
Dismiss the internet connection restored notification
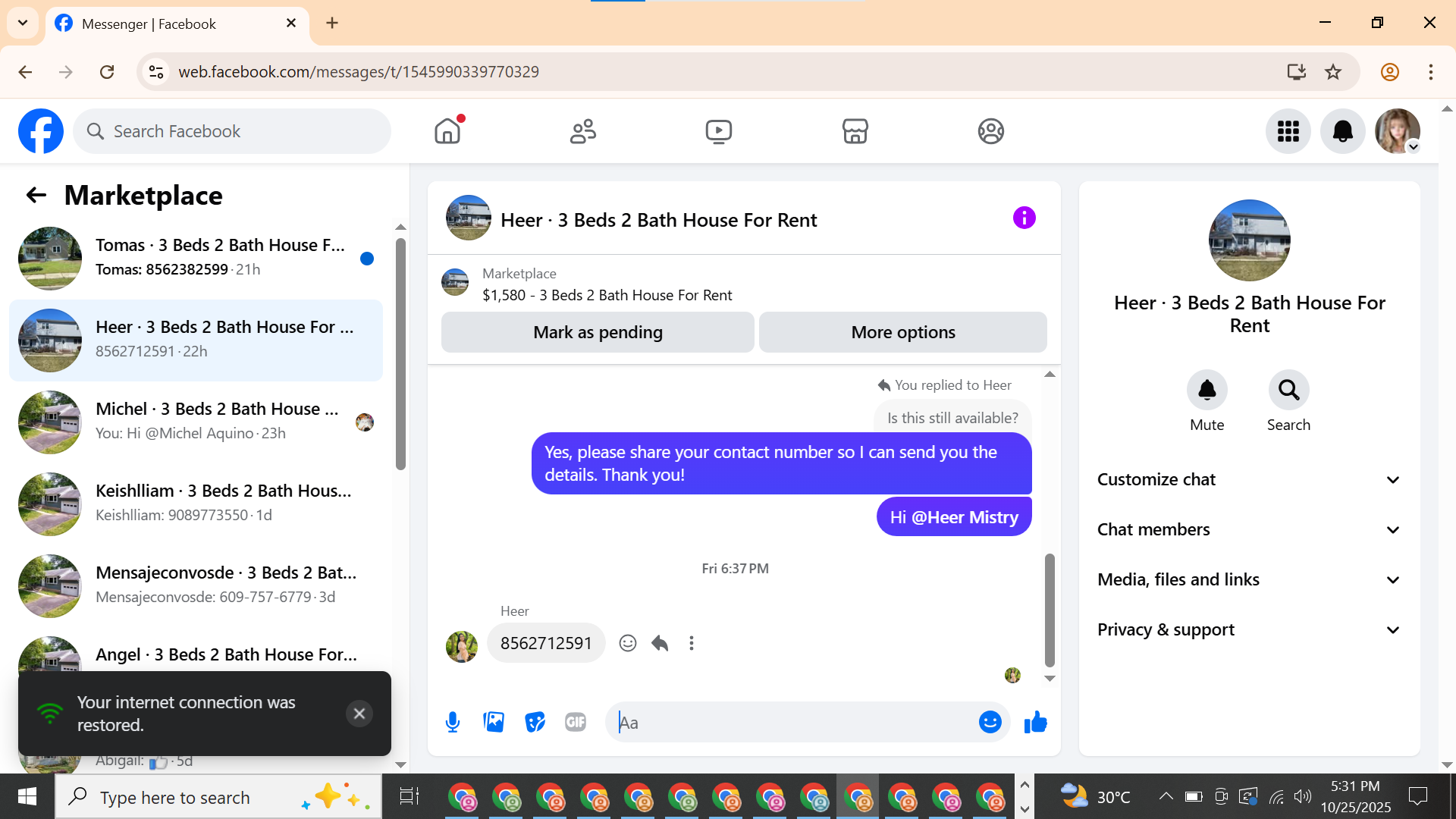359,714
